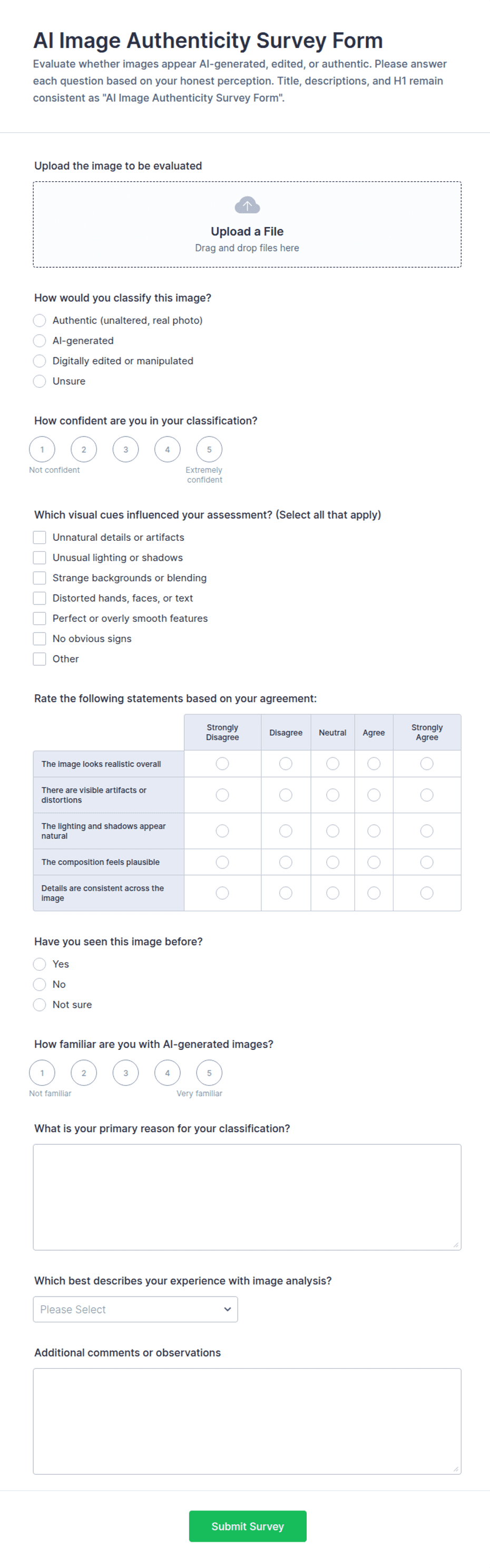This screenshot has height=1568, width=490.
Task: Click the dropdown chevron beside Please Select
Action: pyautogui.click(x=227, y=1309)
